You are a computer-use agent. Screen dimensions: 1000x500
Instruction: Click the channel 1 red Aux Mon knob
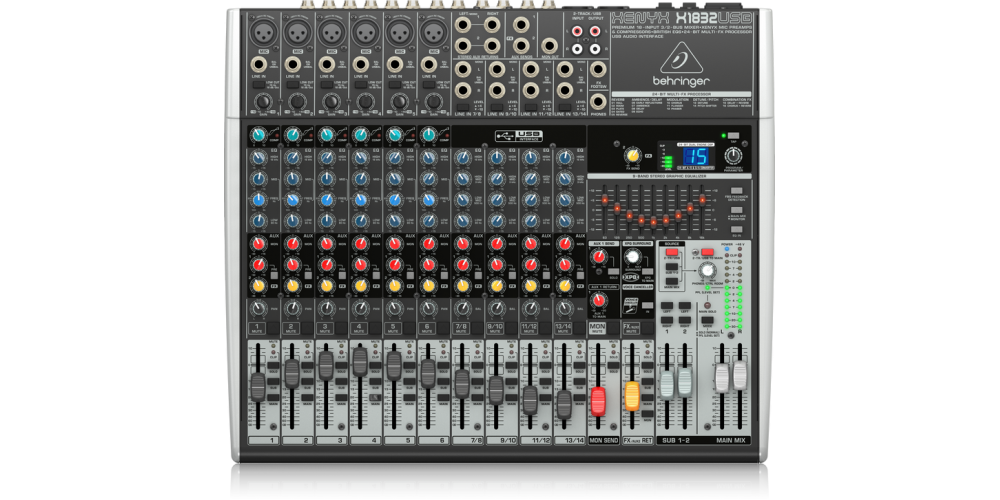(x=258, y=244)
